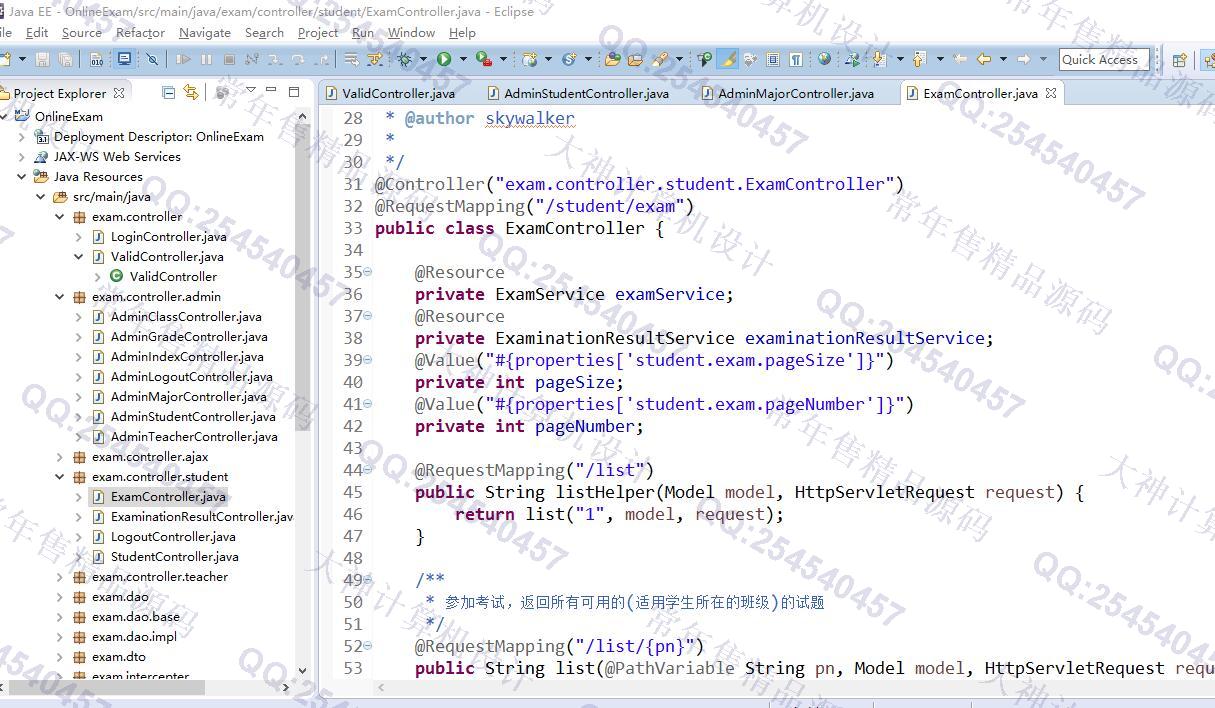Select StudentController.java in the tree

[x=174, y=556]
